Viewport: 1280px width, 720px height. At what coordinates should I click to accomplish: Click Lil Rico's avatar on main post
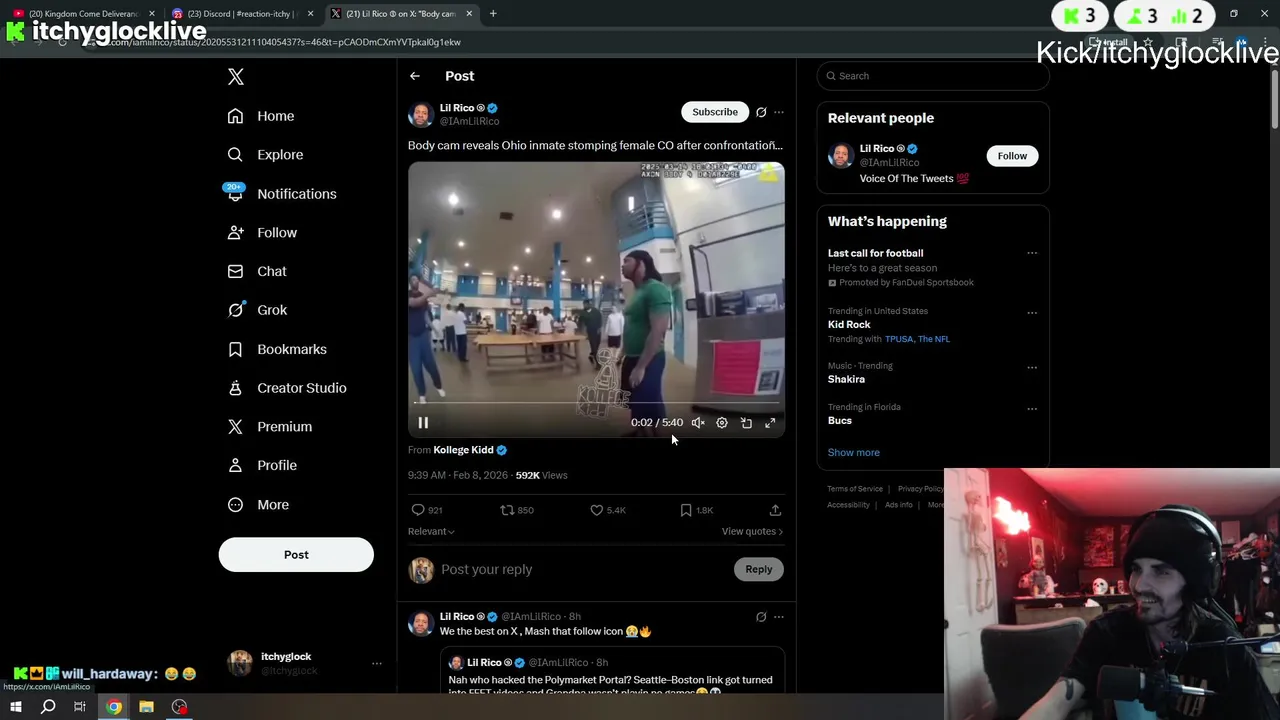click(x=421, y=115)
